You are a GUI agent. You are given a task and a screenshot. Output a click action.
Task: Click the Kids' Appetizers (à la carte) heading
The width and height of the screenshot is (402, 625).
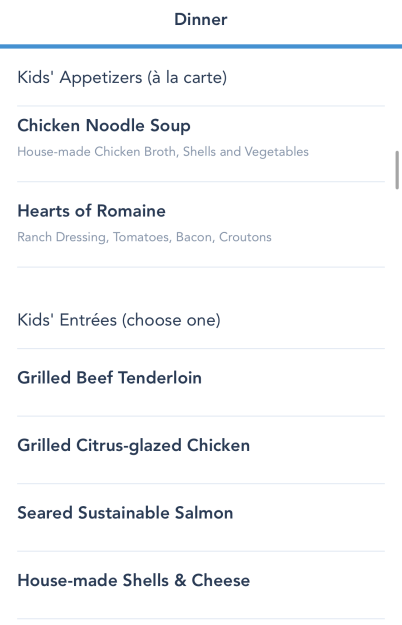click(122, 77)
